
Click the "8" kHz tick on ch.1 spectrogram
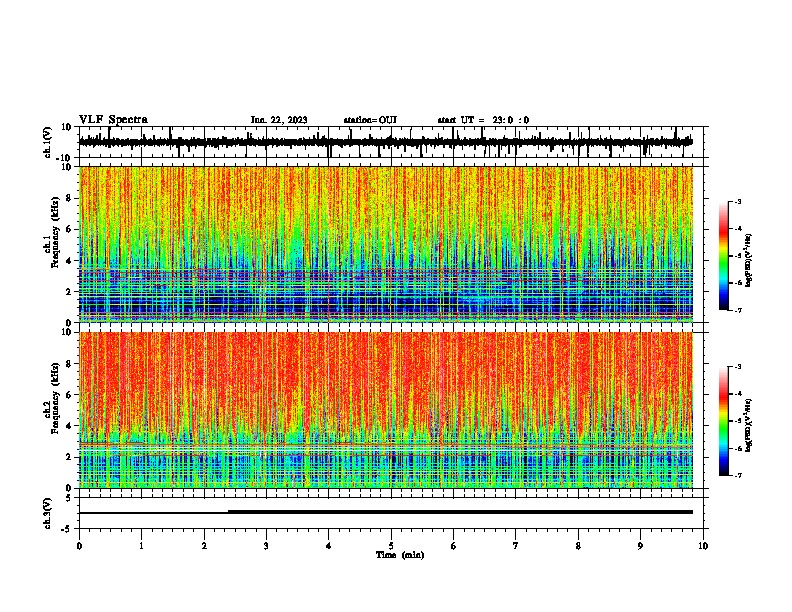[70, 198]
